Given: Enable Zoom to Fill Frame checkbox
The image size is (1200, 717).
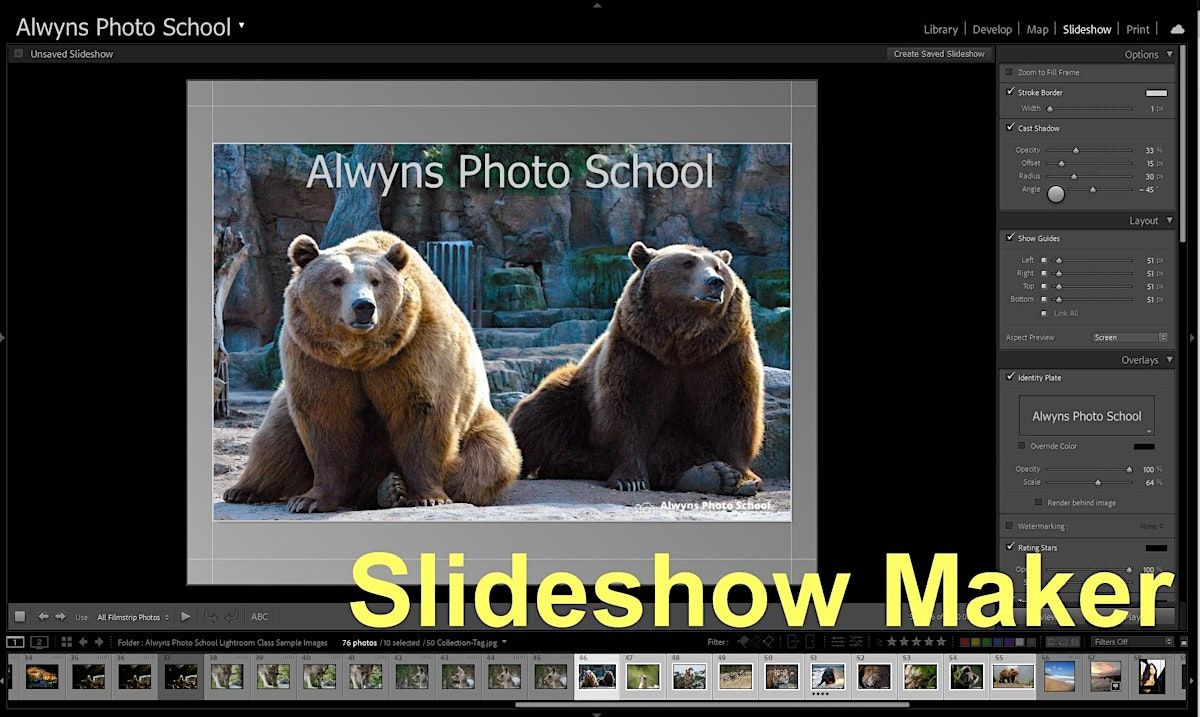Looking at the screenshot, I should tap(1010, 73).
